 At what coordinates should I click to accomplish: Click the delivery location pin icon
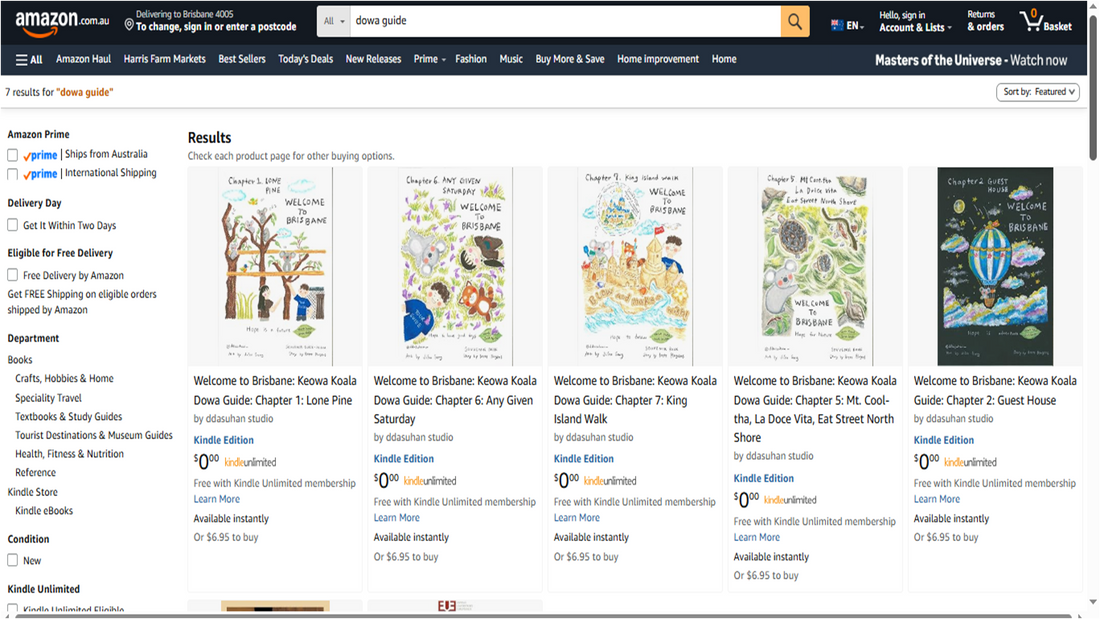coord(129,25)
